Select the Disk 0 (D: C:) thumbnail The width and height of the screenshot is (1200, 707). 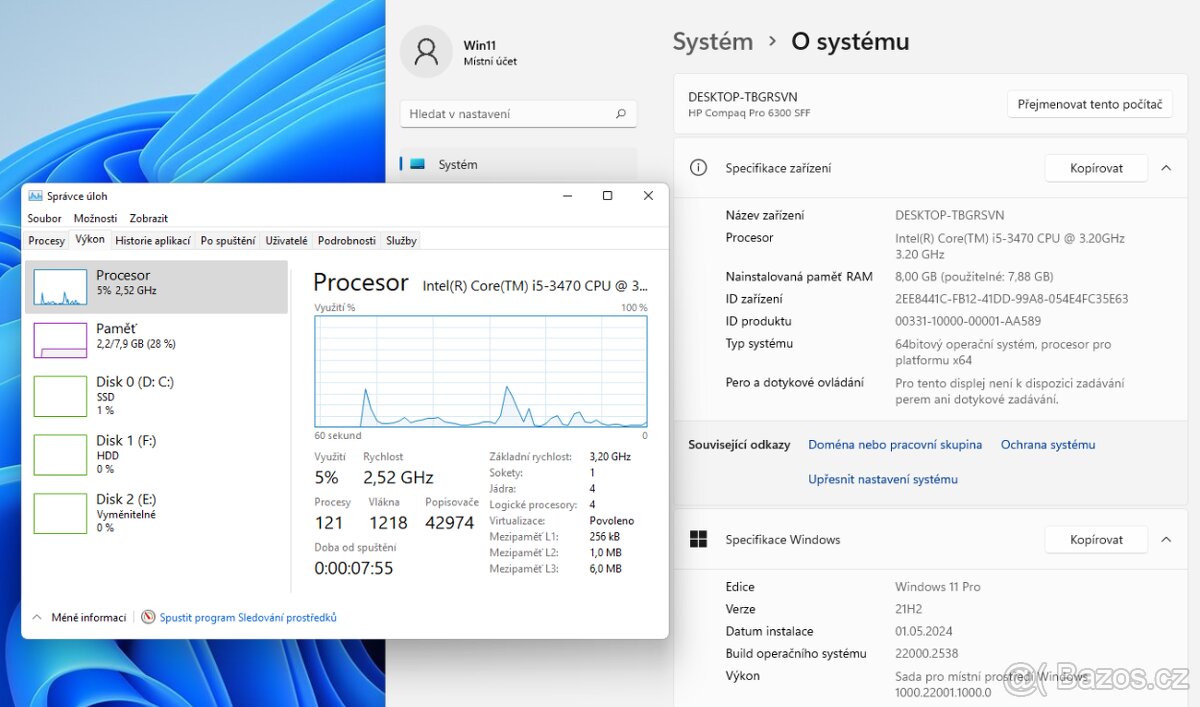coord(60,396)
